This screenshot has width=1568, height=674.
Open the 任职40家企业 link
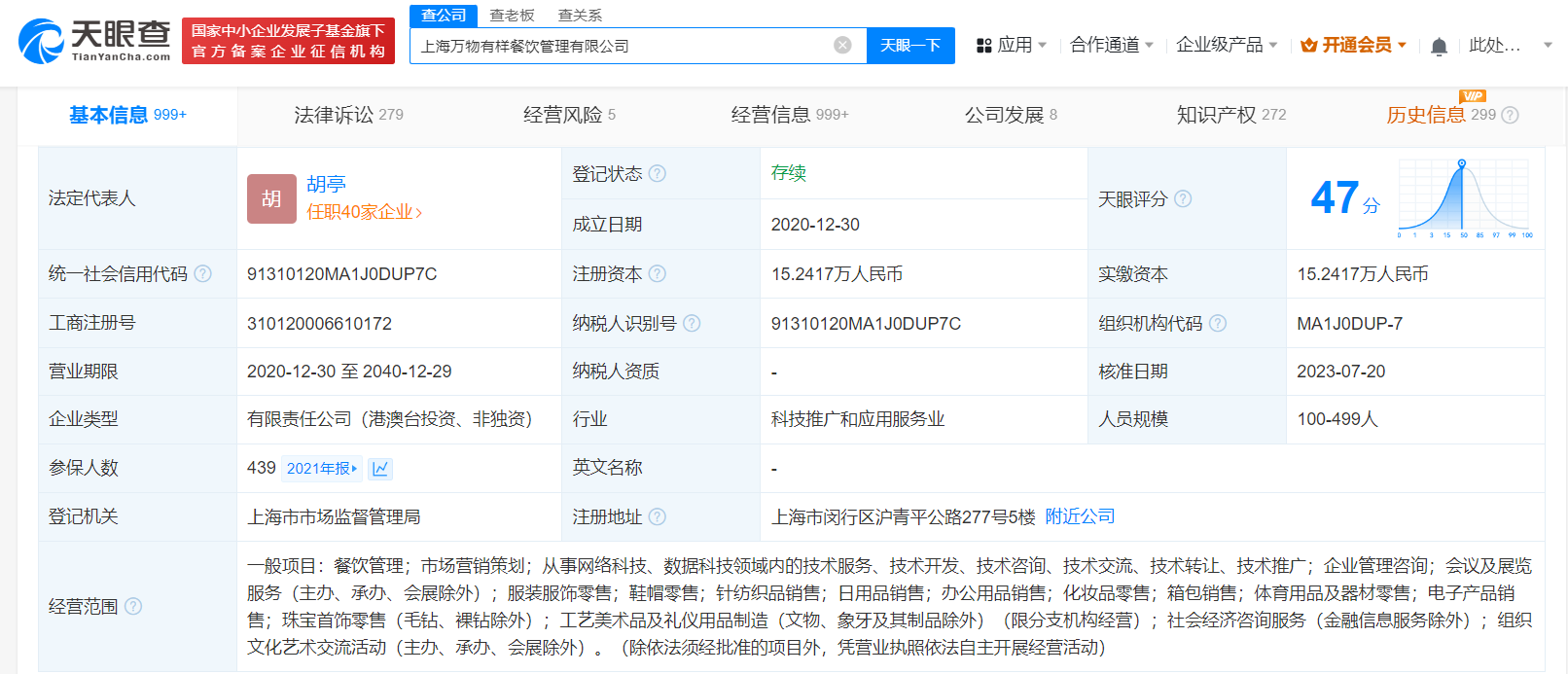364,212
